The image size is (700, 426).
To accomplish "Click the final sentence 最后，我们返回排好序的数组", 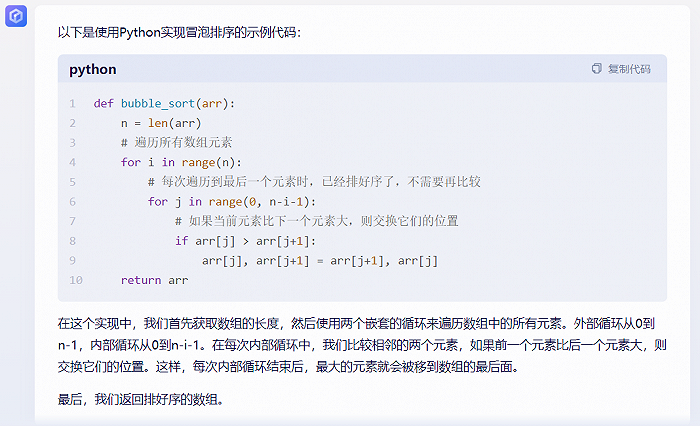I will 140,399.
